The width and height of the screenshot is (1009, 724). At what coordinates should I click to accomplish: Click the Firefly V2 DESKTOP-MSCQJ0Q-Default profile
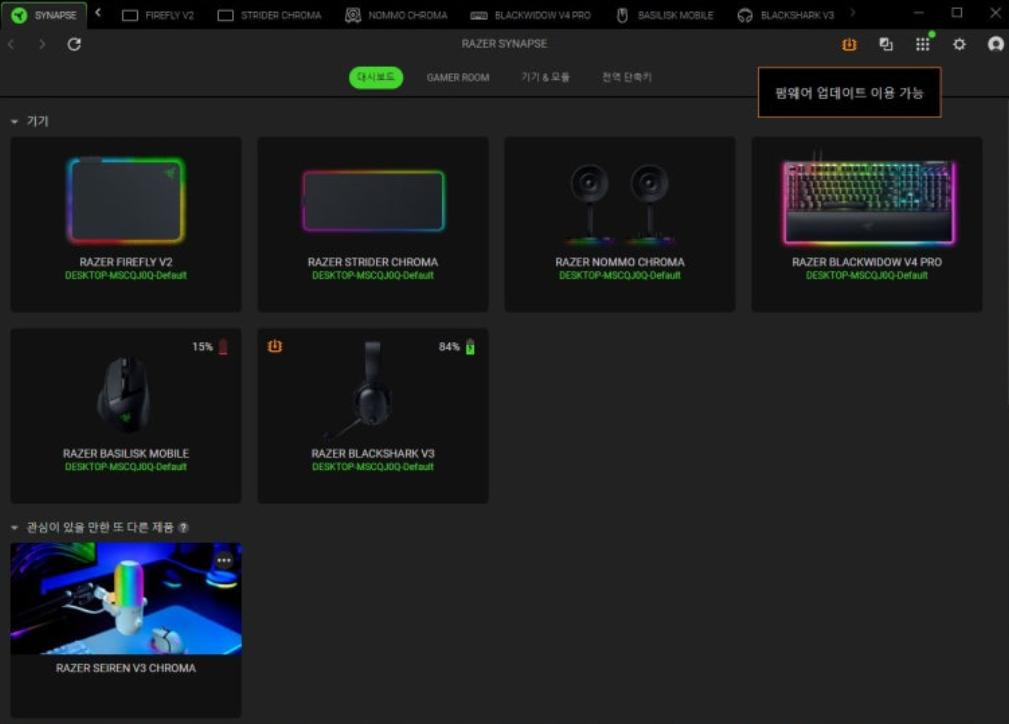click(x=126, y=275)
